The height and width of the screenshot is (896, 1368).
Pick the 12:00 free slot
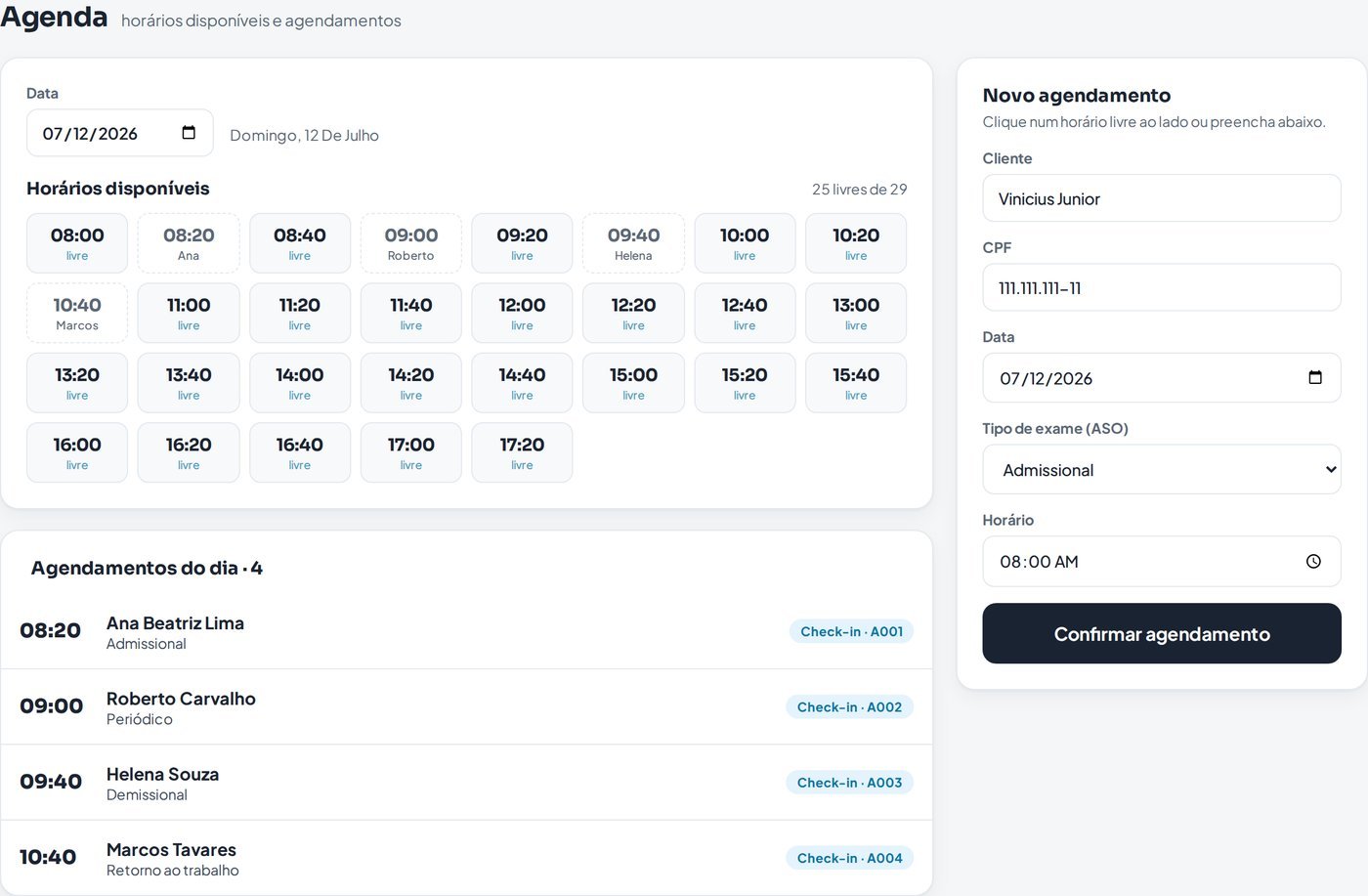(x=522, y=313)
